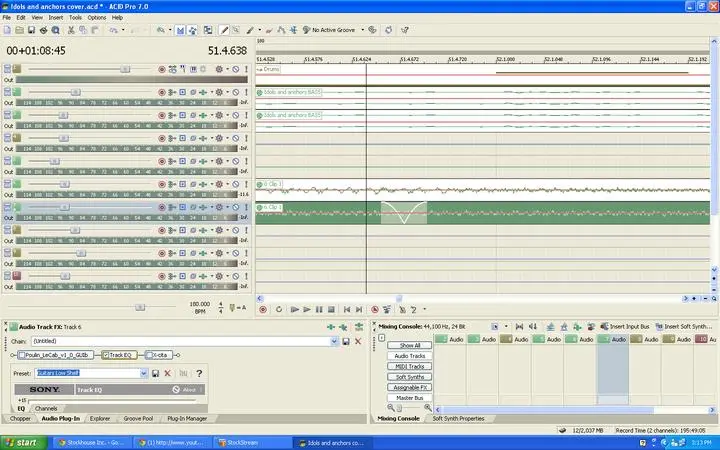Open the Mixing Console properties dropdown arrow
The height and width of the screenshot is (450, 720).
click(506, 326)
